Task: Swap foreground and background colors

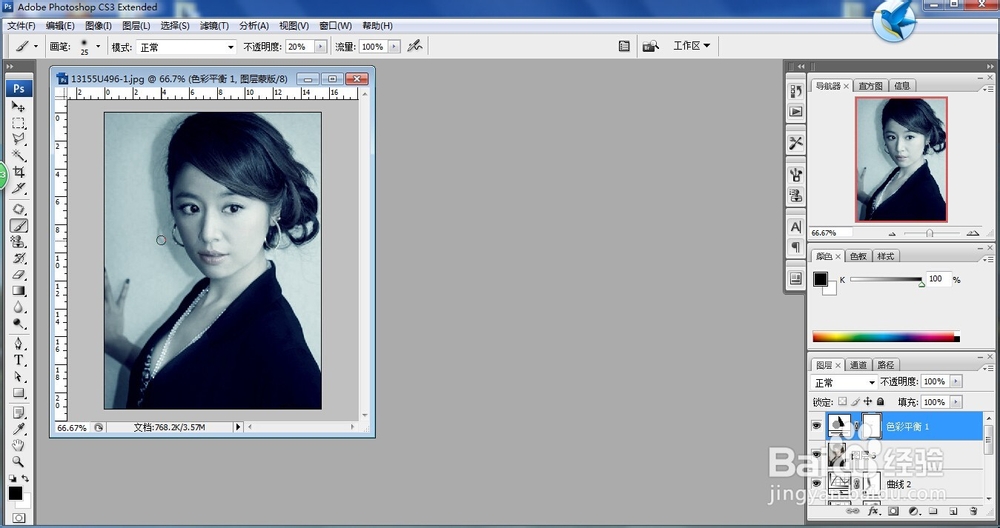Action: (x=26, y=478)
